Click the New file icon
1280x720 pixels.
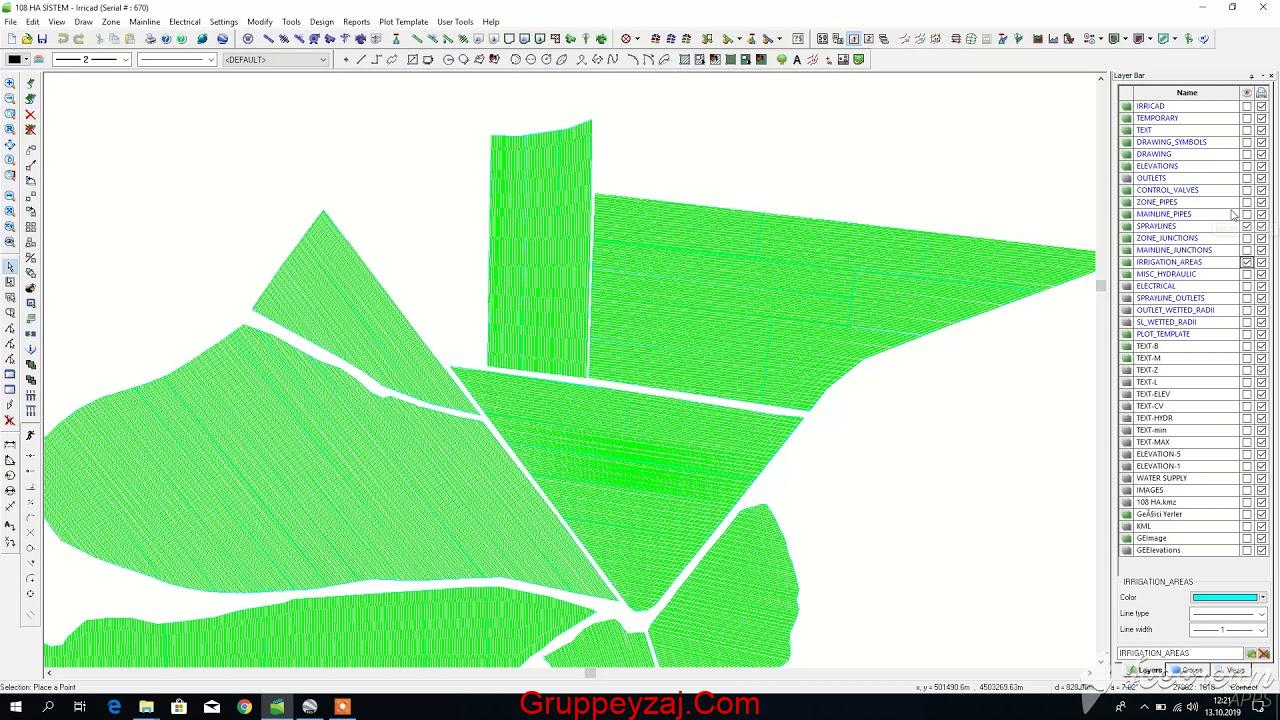[11, 39]
